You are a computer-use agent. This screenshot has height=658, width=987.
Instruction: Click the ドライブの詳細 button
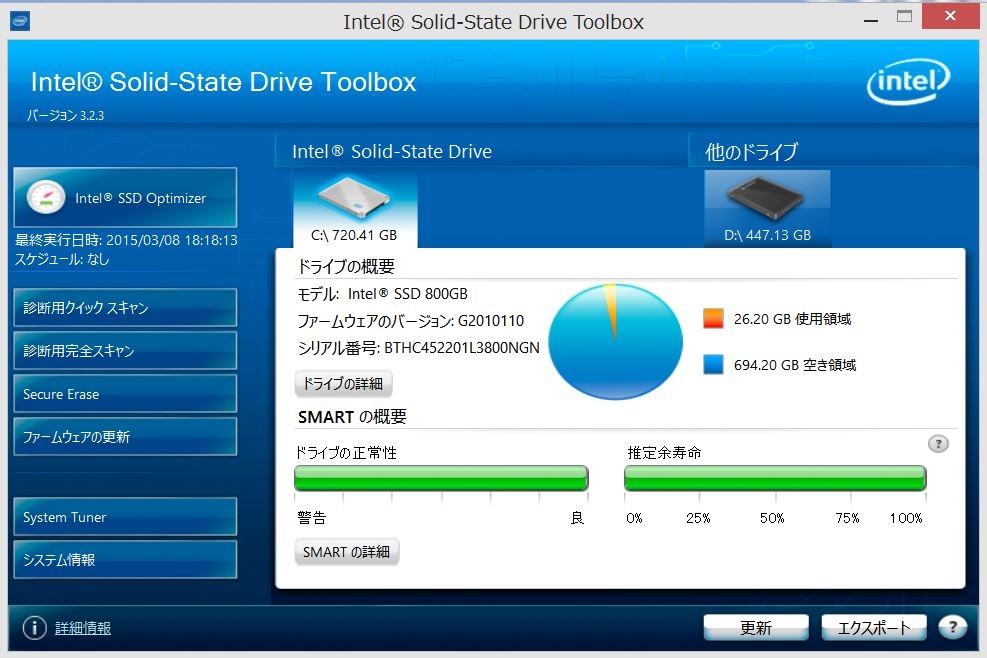[343, 383]
